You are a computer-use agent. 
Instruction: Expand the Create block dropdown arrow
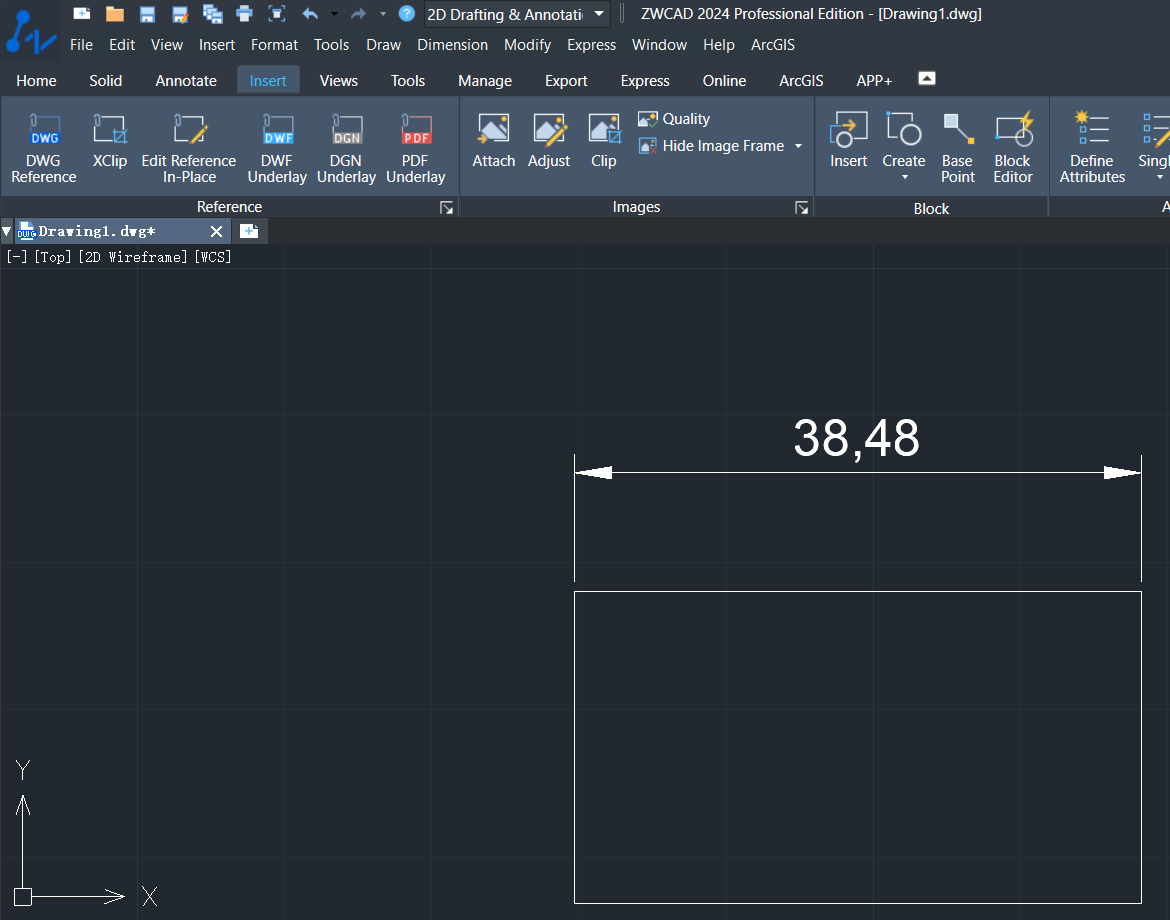tap(904, 178)
